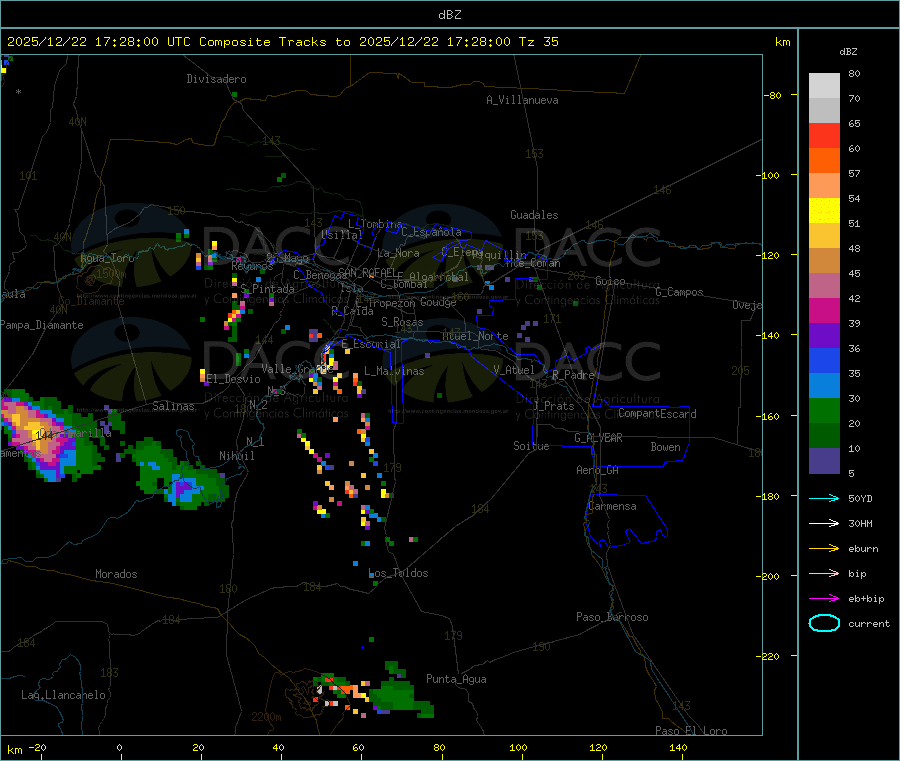Click the cyan 'current' ellipse symbol
This screenshot has height=761, width=900.
(824, 623)
